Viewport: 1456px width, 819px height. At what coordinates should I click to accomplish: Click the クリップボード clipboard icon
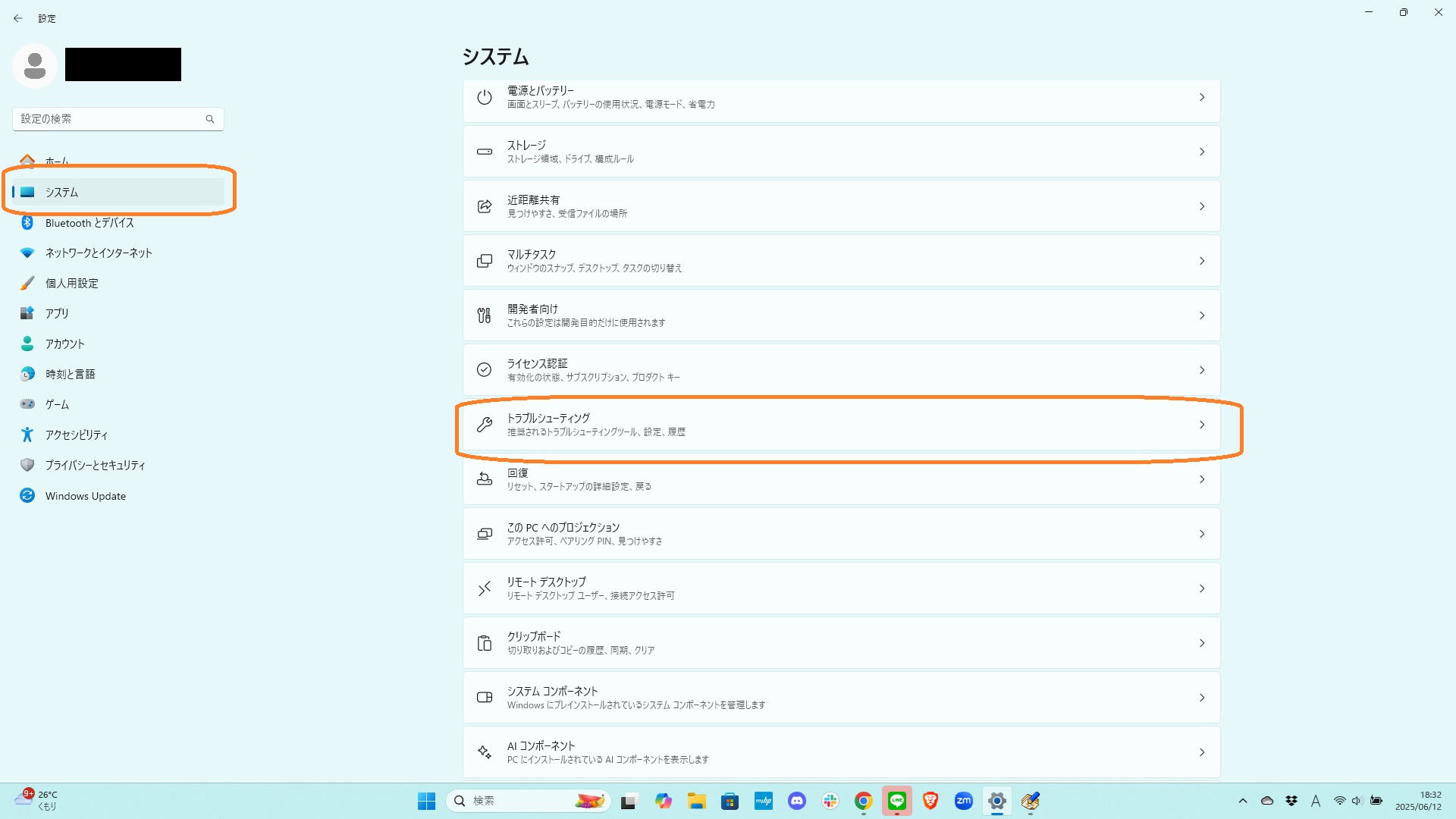[x=484, y=643]
